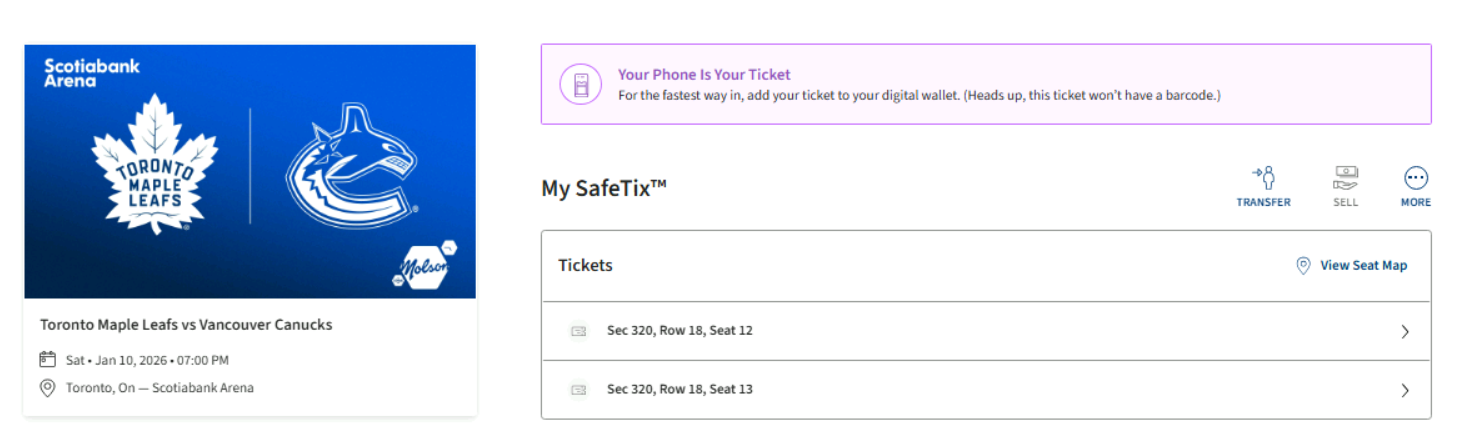Expand the Seat 13 ticket chevron
This screenshot has width=1479, height=447.
coord(1405,391)
